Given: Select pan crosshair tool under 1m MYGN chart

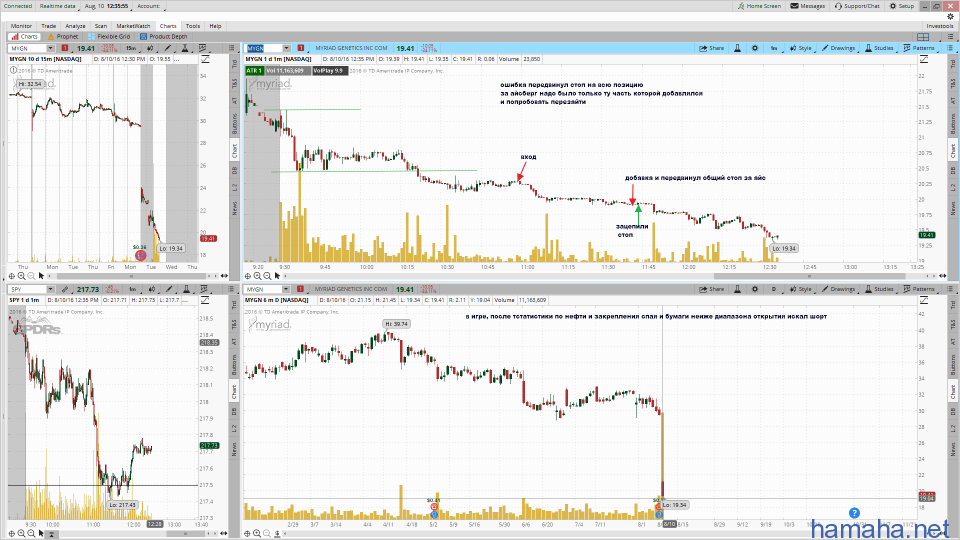Looking at the screenshot, I should coord(248,276).
